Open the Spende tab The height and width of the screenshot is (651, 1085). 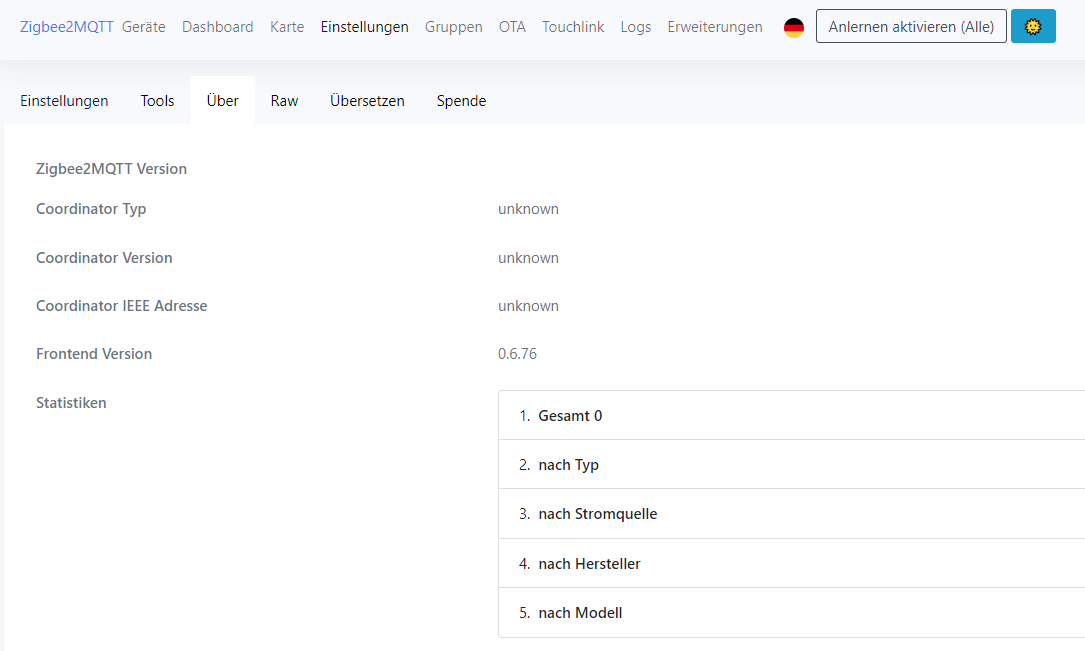(461, 100)
